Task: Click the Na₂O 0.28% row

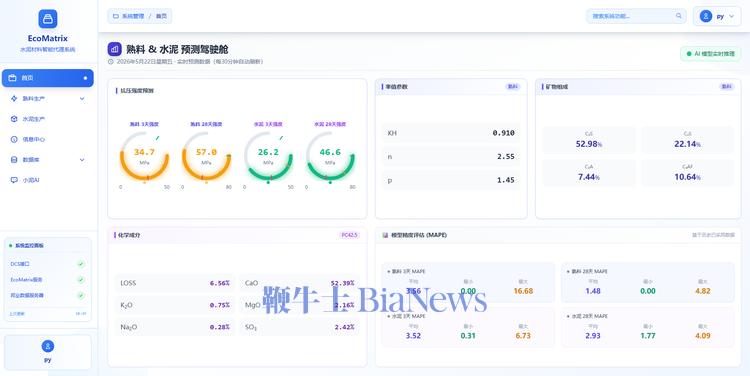Action: point(175,327)
